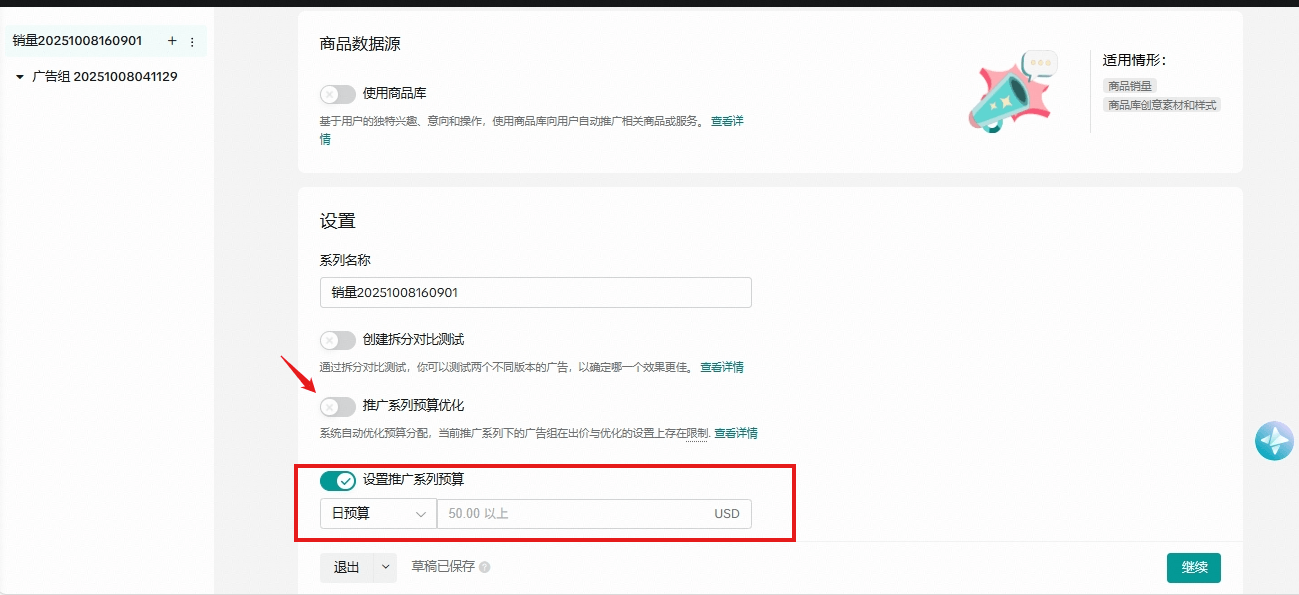
Task: Disable the 设置推广系列预算 toggle
Action: (x=337, y=481)
